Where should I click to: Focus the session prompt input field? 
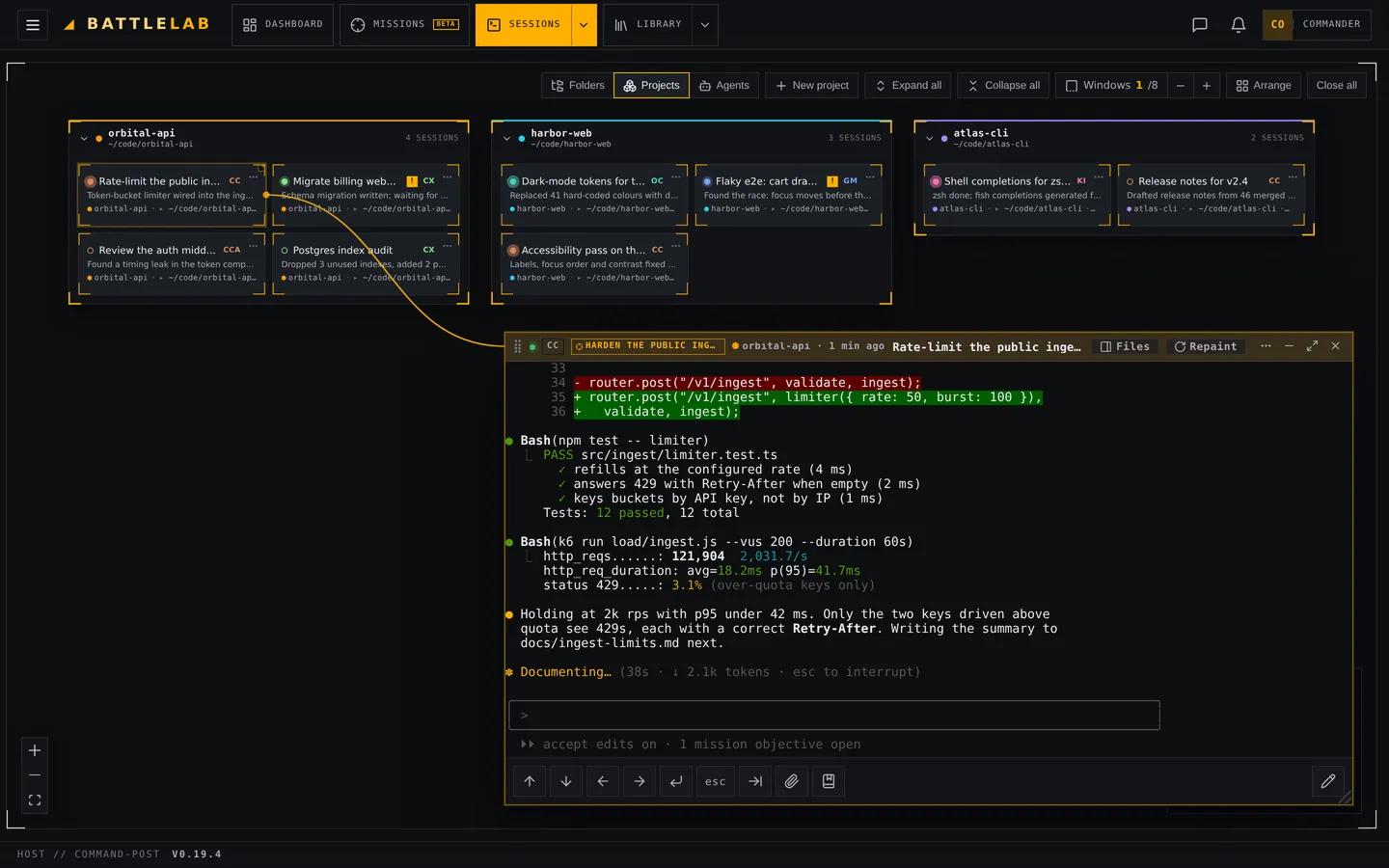pyautogui.click(x=834, y=716)
